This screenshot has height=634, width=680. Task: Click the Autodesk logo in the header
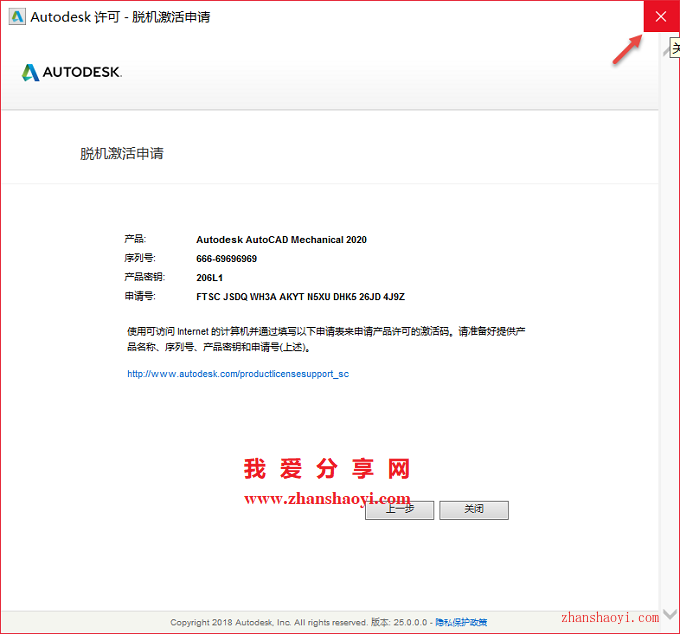tap(72, 72)
